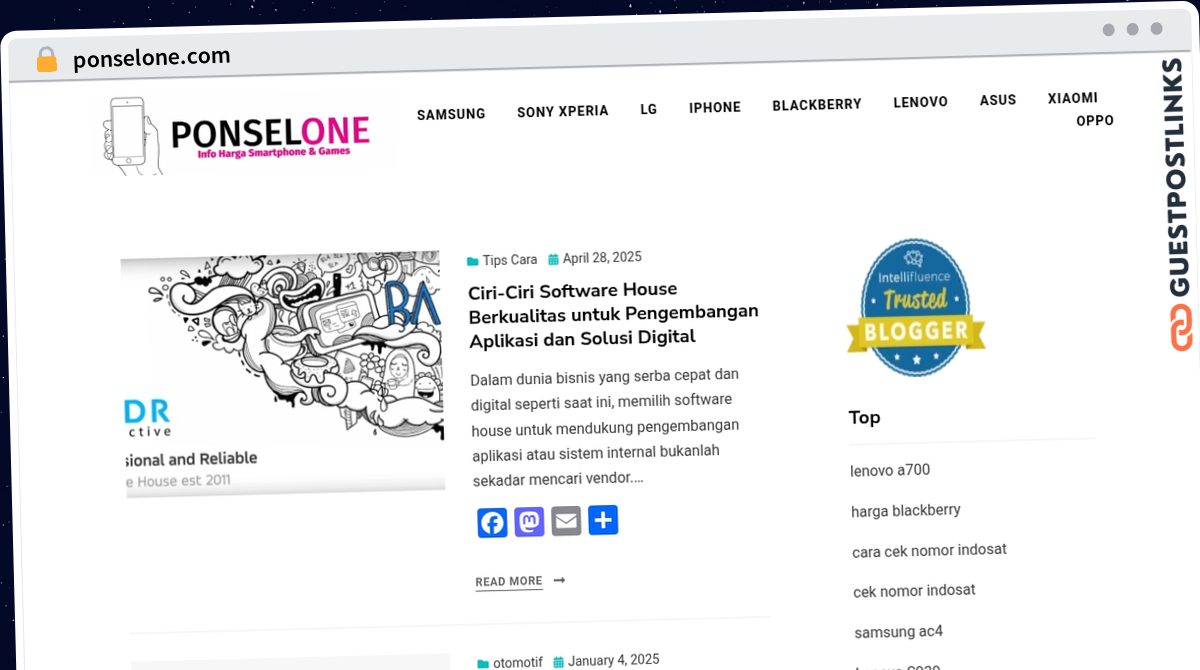
Task: Open the Sony Xperia menu item
Action: [x=563, y=111]
